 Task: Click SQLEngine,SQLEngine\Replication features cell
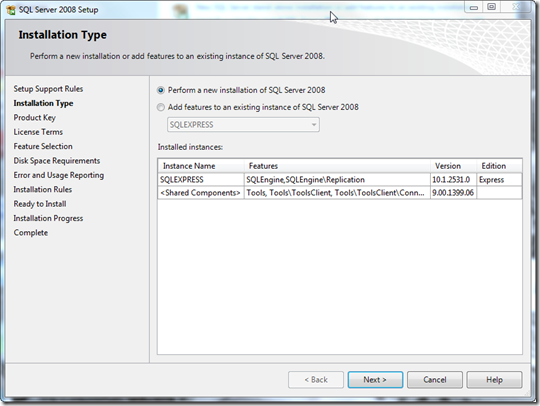(x=337, y=180)
